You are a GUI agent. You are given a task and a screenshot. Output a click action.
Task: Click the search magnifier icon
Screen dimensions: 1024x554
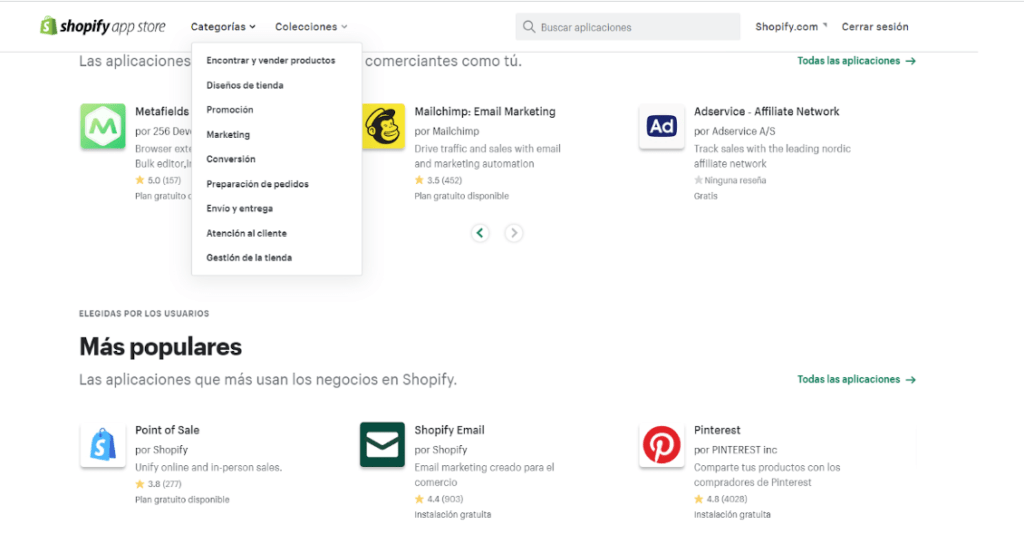[529, 27]
